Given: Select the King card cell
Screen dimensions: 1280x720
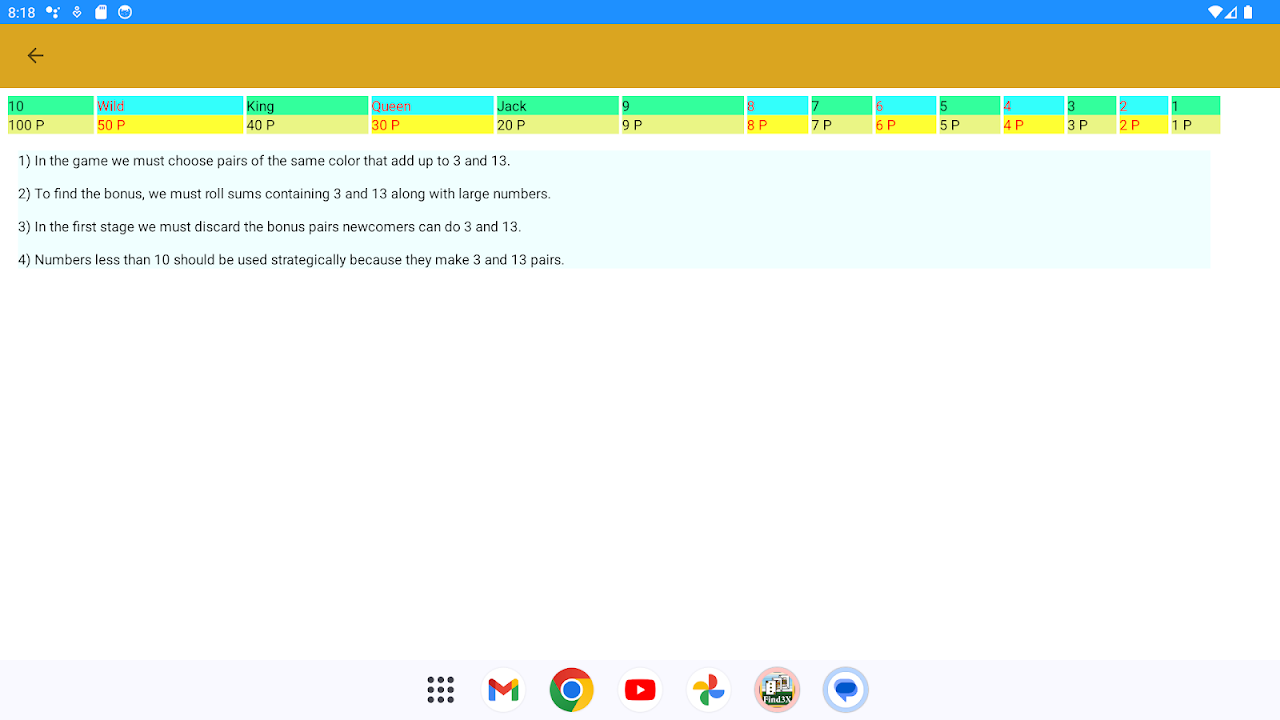Looking at the screenshot, I should [306, 106].
